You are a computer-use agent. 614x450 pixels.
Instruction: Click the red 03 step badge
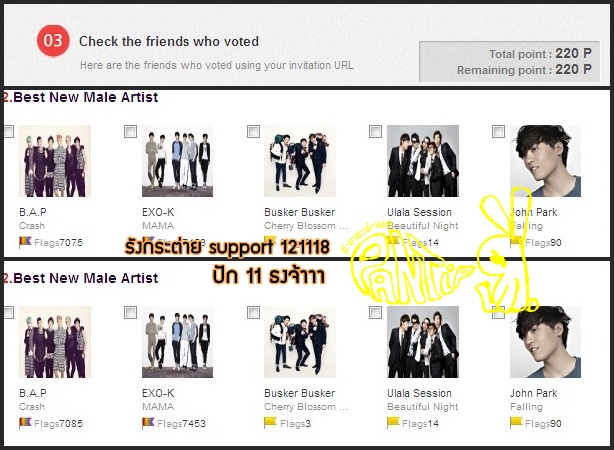click(53, 41)
